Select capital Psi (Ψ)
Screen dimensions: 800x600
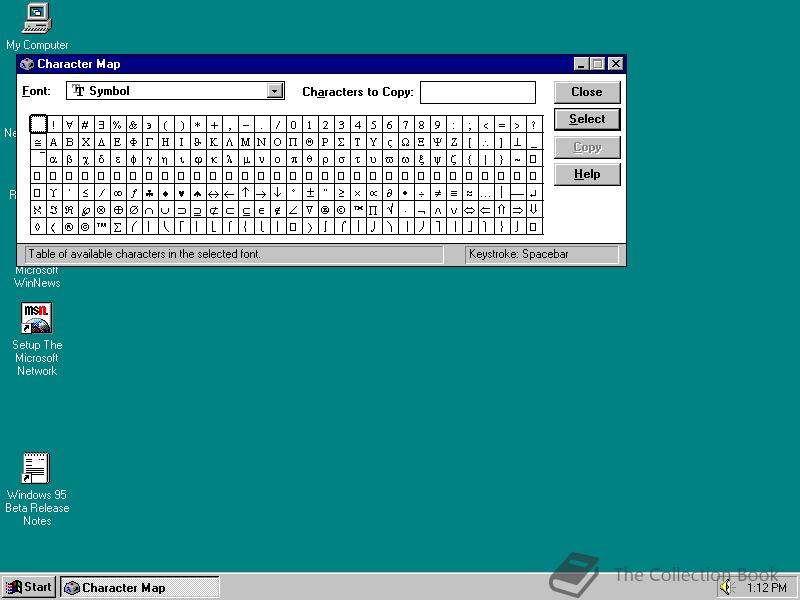(437, 142)
